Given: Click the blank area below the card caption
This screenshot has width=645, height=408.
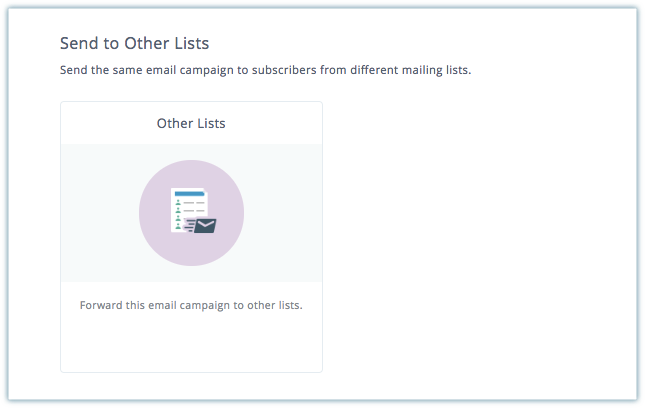Looking at the screenshot, I should (x=191, y=345).
